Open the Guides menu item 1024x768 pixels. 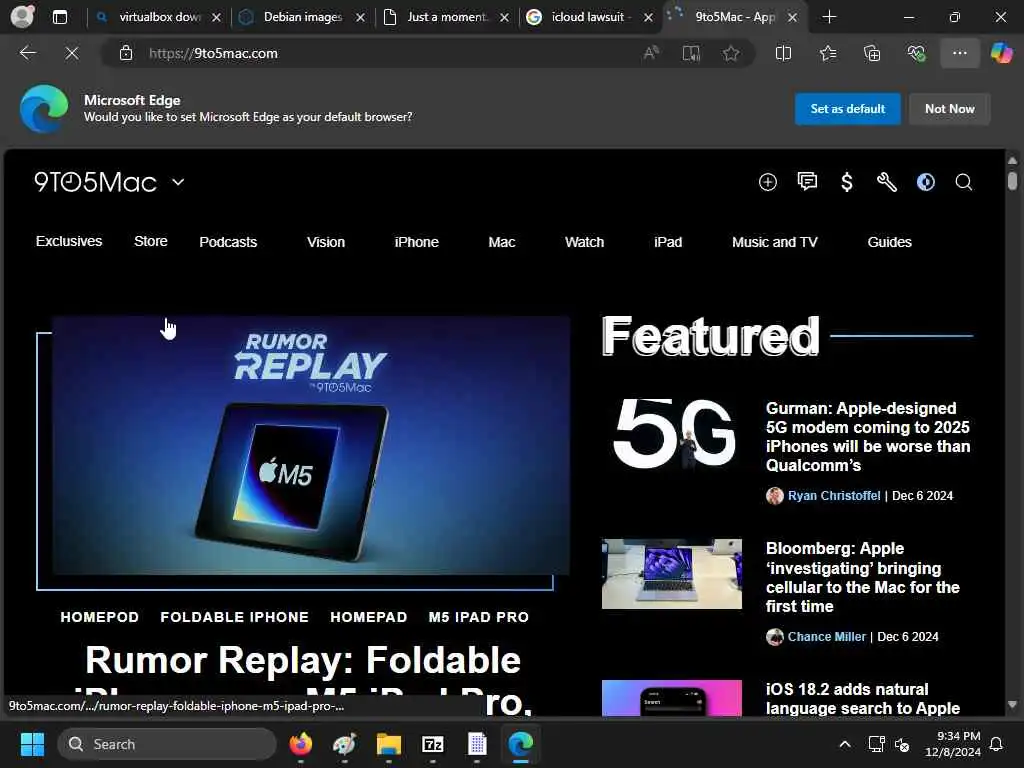click(x=889, y=242)
